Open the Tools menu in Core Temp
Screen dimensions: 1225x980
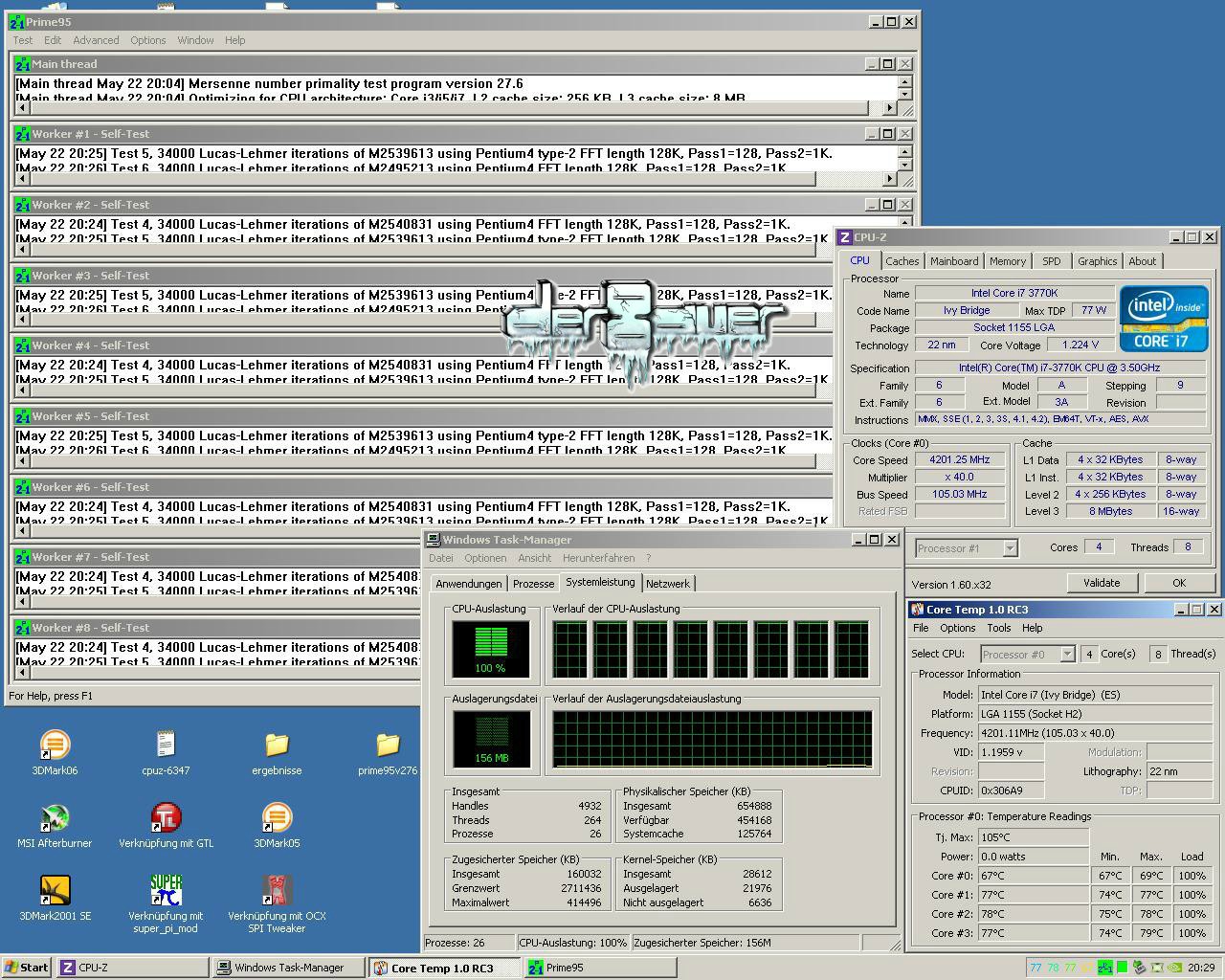(x=998, y=628)
